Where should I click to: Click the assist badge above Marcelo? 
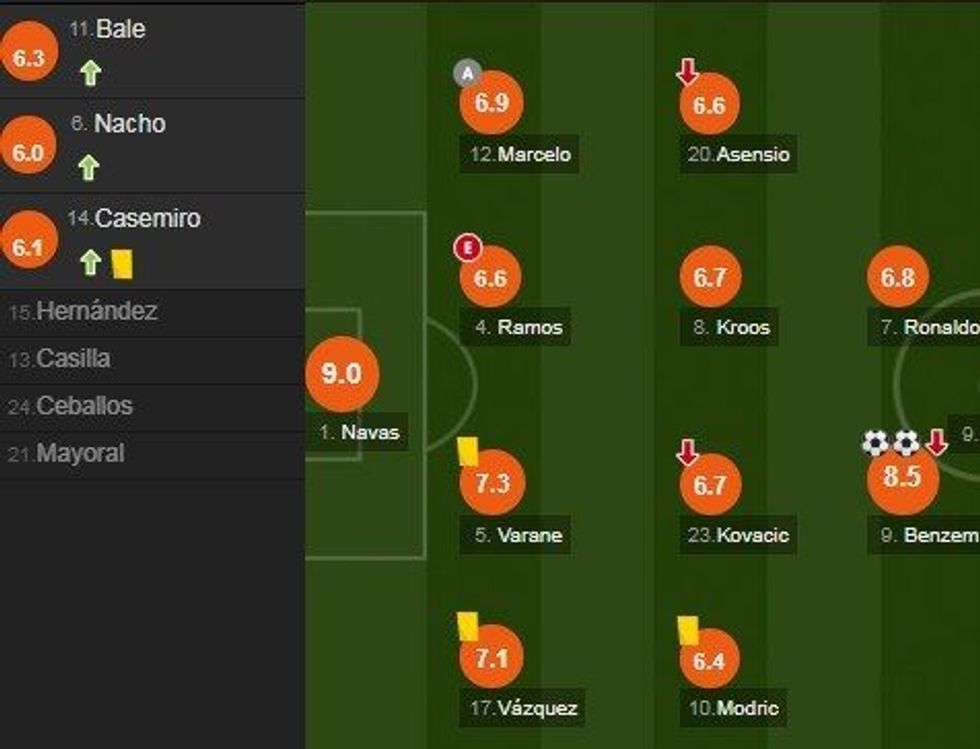466,72
